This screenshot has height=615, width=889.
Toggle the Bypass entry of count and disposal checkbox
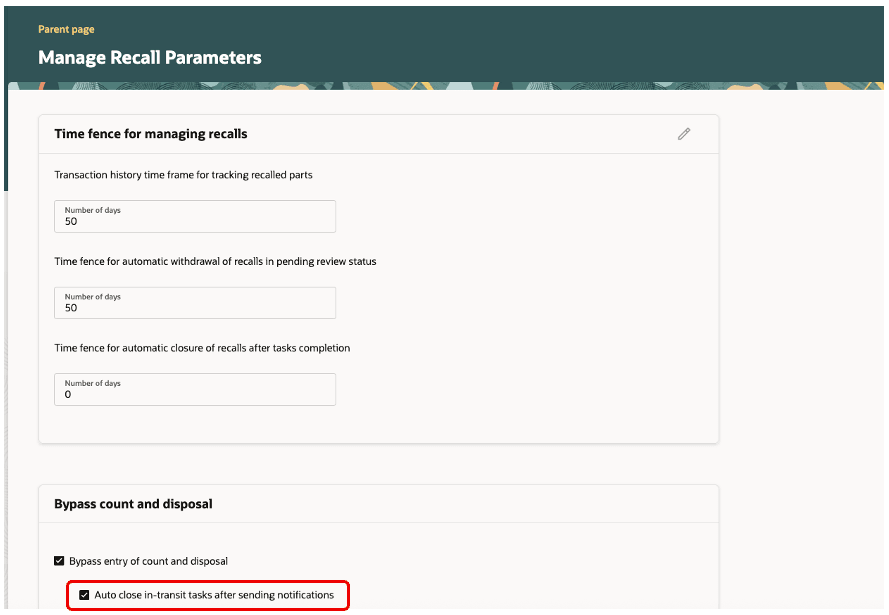pyautogui.click(x=58, y=561)
